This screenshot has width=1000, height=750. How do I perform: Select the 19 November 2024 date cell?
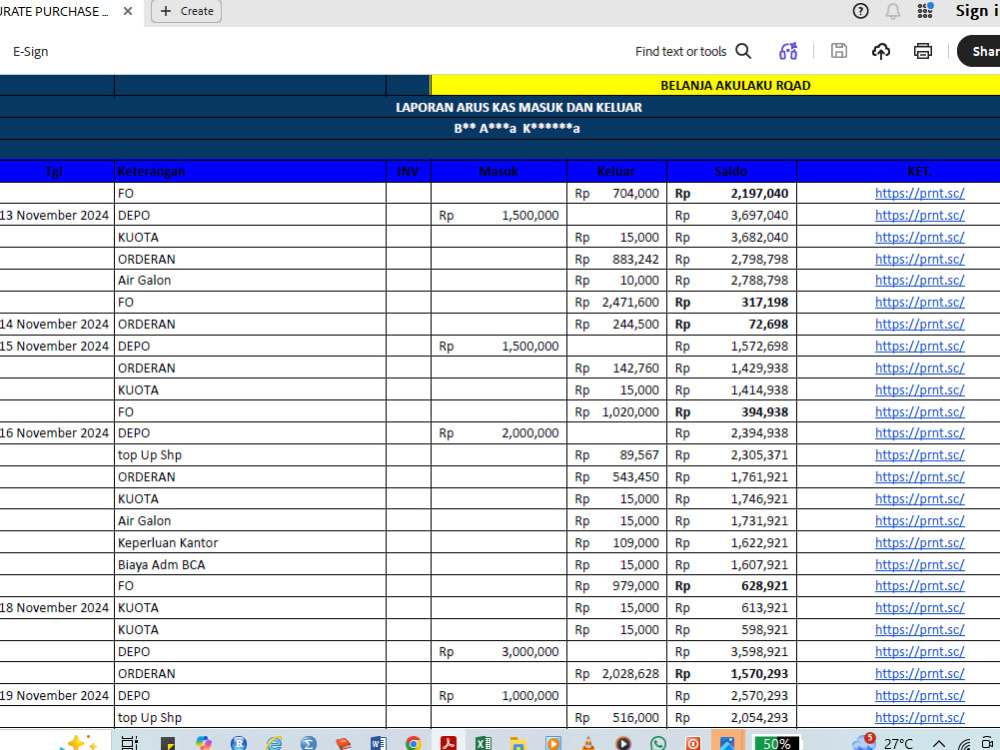[x=56, y=696]
